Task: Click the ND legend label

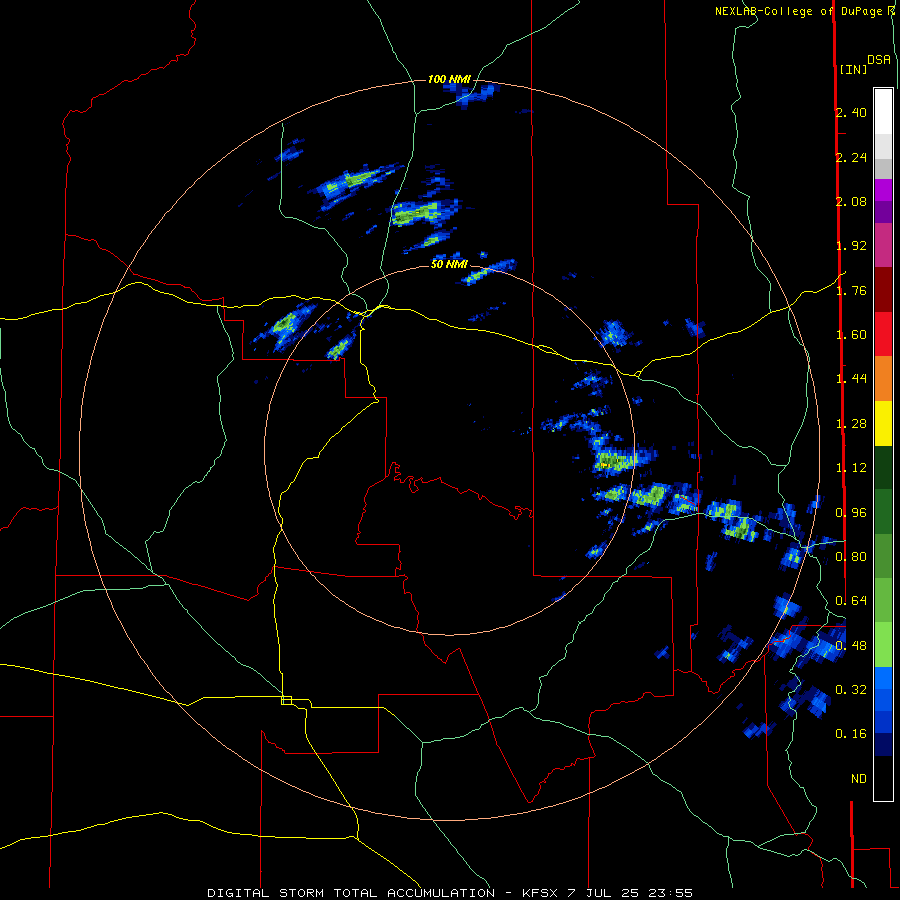Action: point(859,779)
